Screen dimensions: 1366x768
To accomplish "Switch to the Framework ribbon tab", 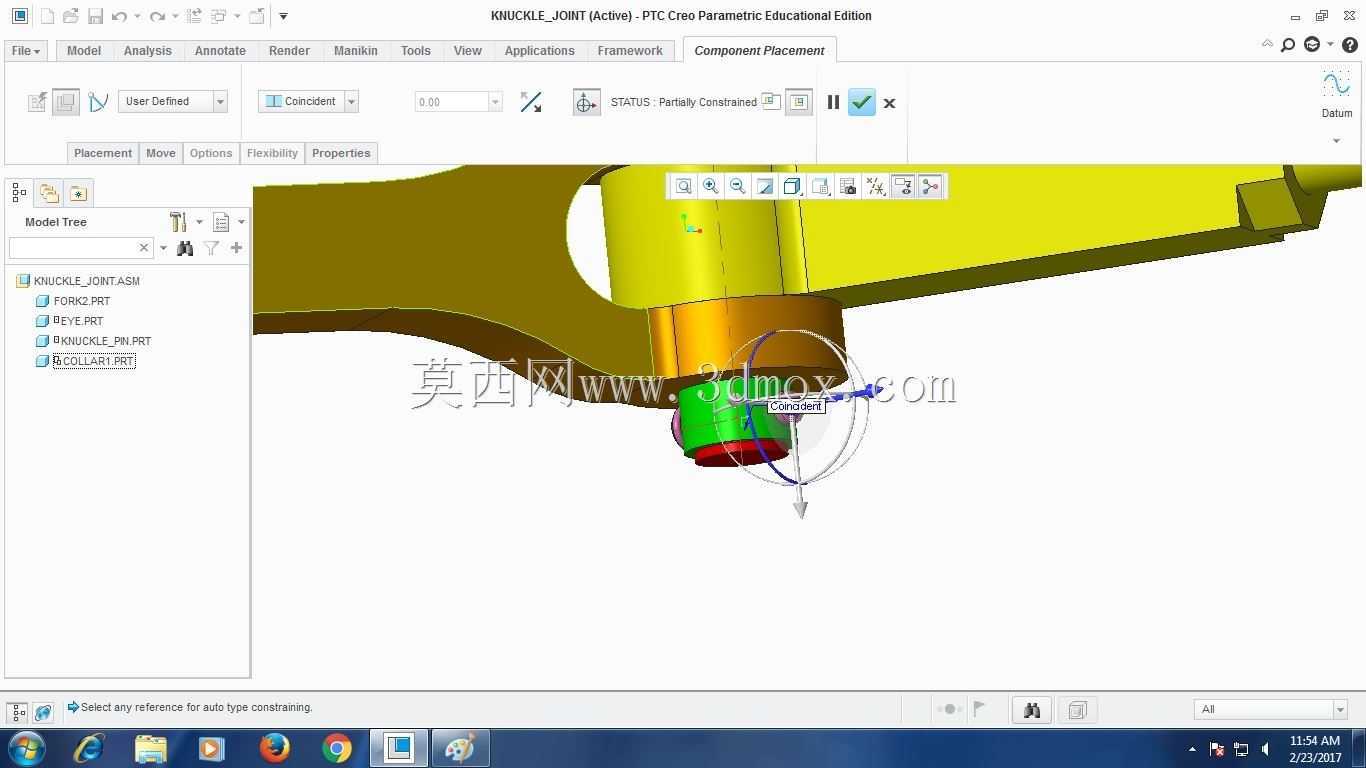I will (630, 51).
